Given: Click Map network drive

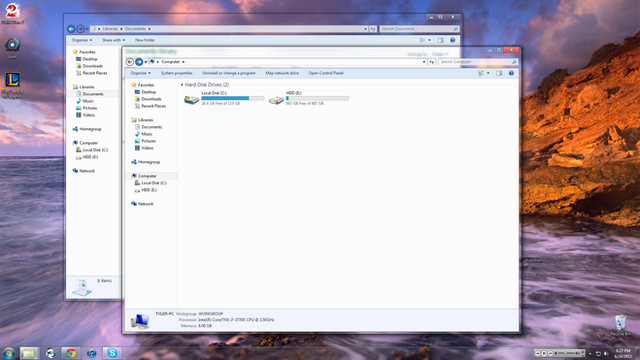Looking at the screenshot, I should click(282, 73).
